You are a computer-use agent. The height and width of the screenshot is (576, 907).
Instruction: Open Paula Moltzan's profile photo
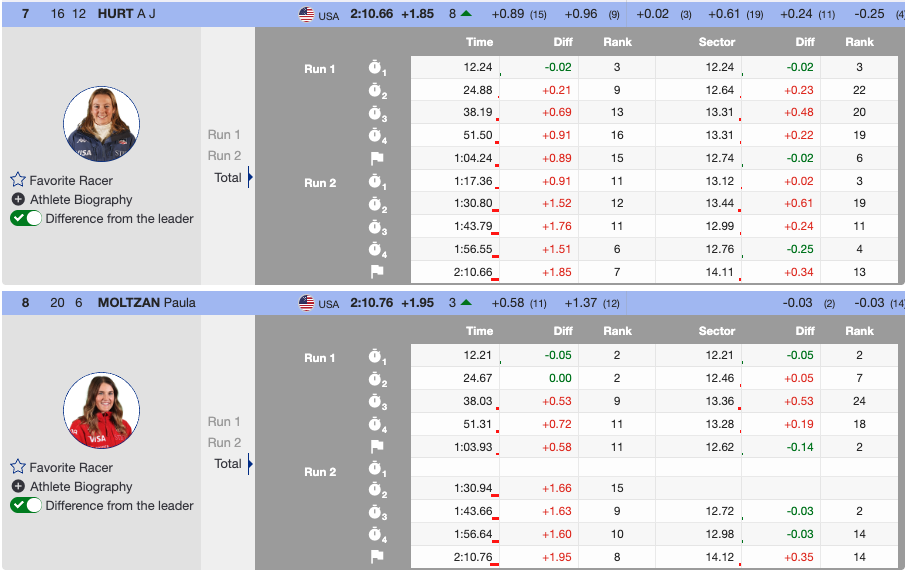[101, 410]
